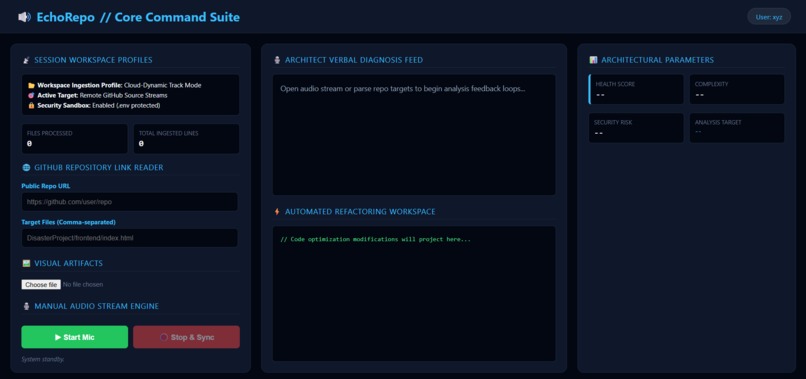Screen dimensions: 806x379
Task: Focus the Target Files comma-separated input
Action: (x=130, y=238)
